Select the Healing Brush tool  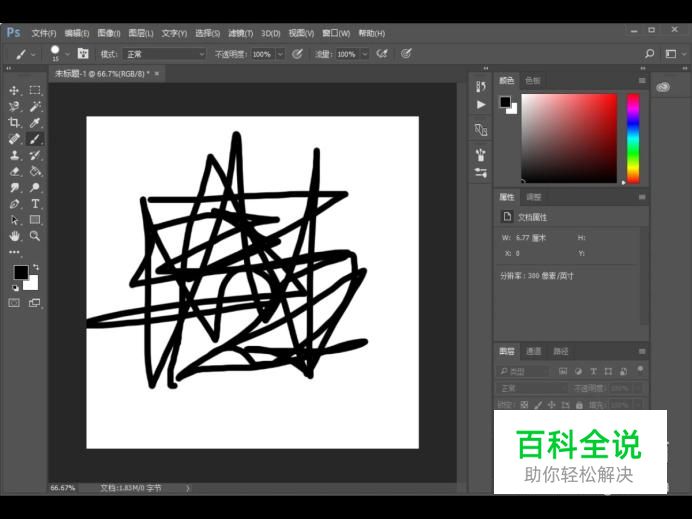pos(14,139)
